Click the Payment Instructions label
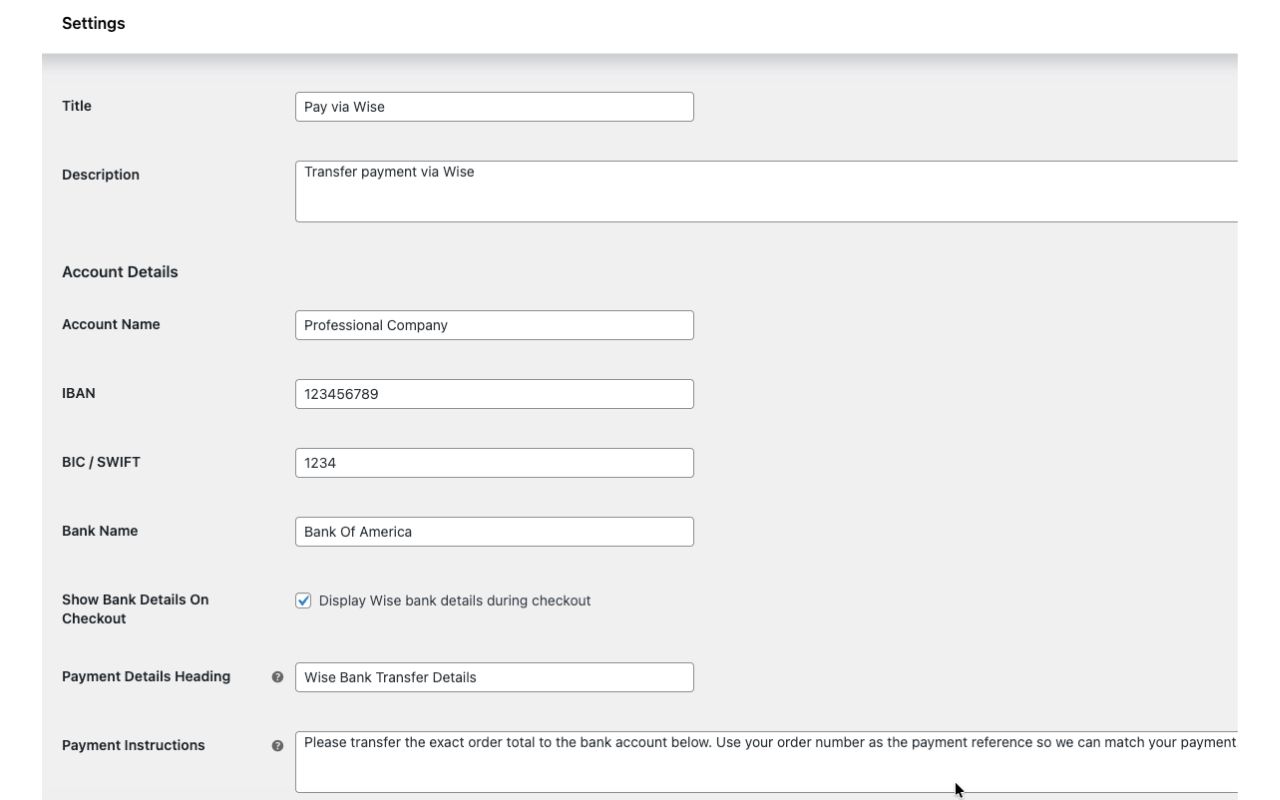The height and width of the screenshot is (800, 1280). click(133, 745)
